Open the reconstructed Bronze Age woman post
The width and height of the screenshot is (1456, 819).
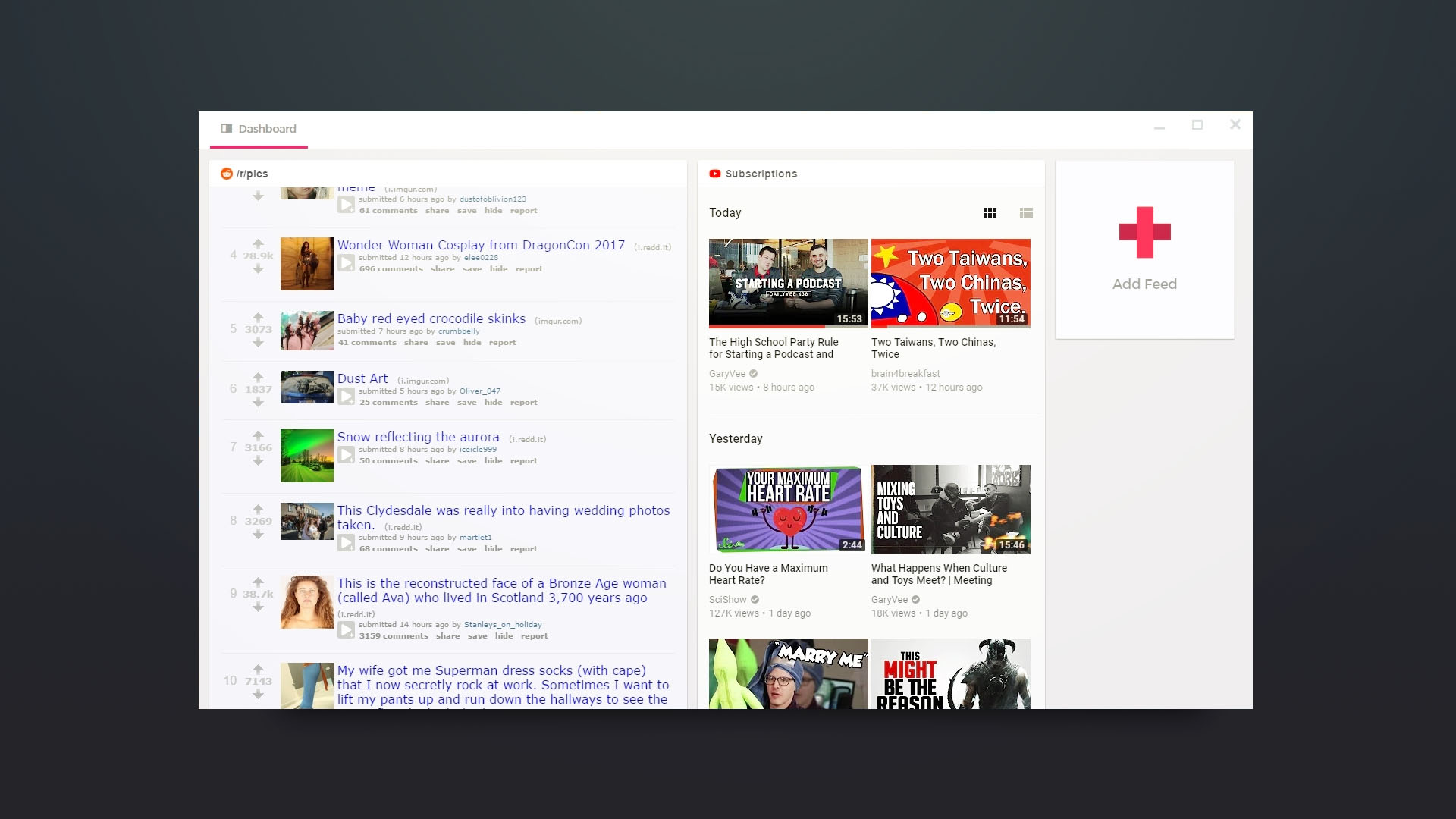[x=502, y=590]
